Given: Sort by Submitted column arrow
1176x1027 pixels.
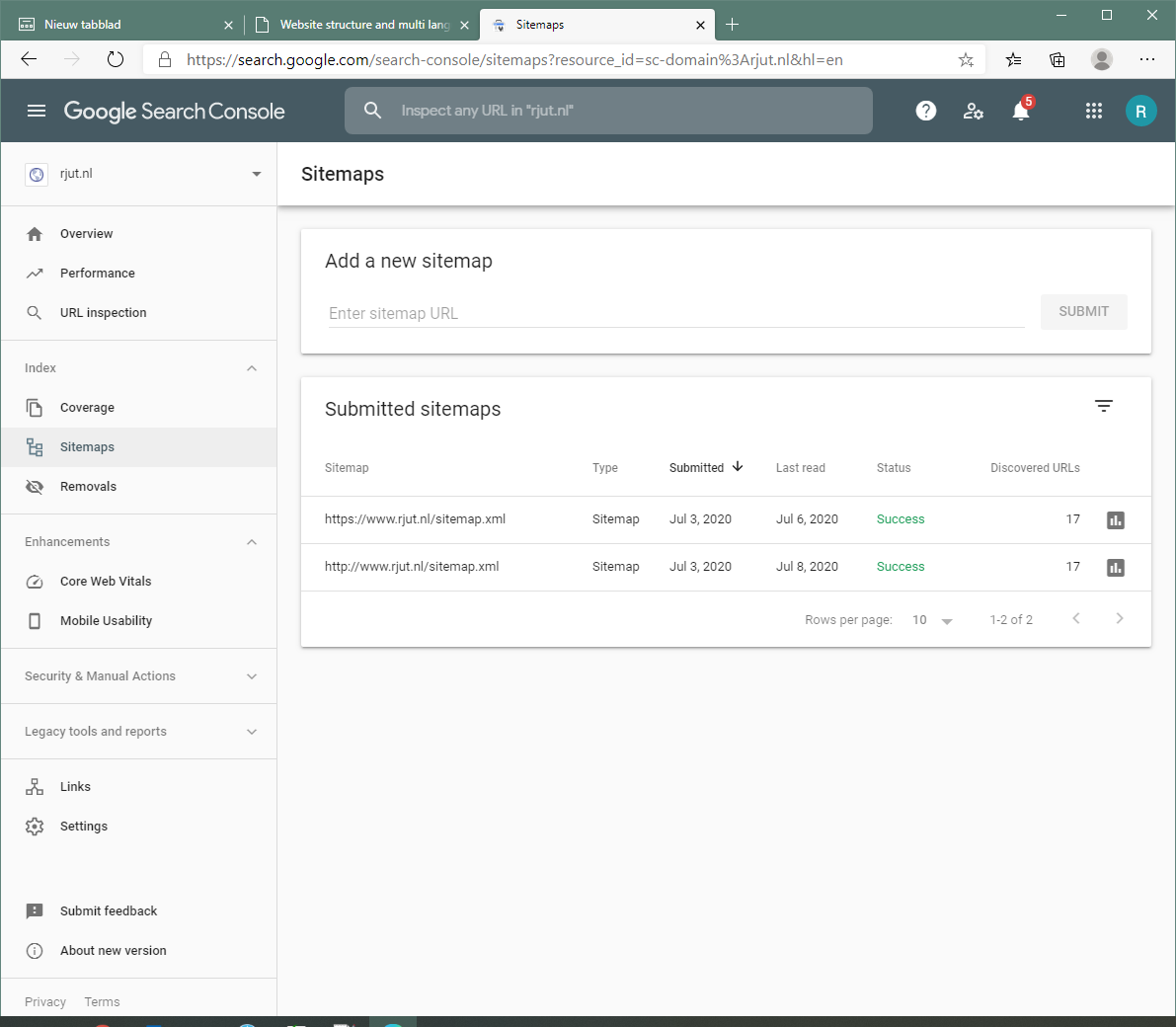Looking at the screenshot, I should [738, 467].
